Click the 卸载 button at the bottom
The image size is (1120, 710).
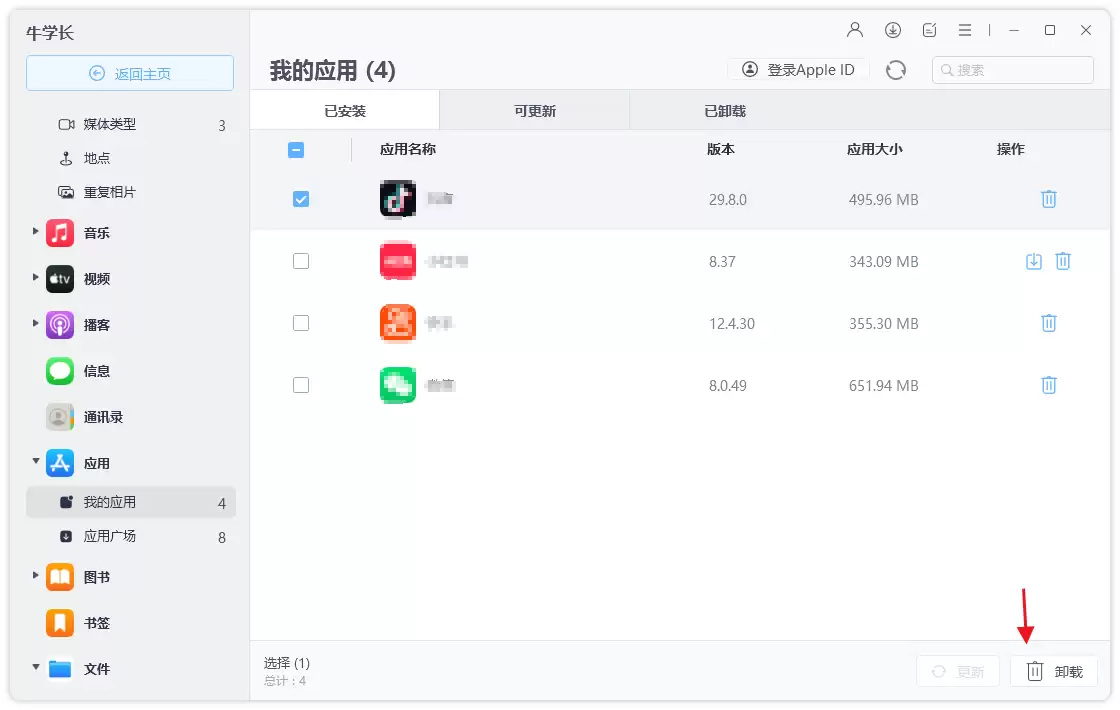1054,671
